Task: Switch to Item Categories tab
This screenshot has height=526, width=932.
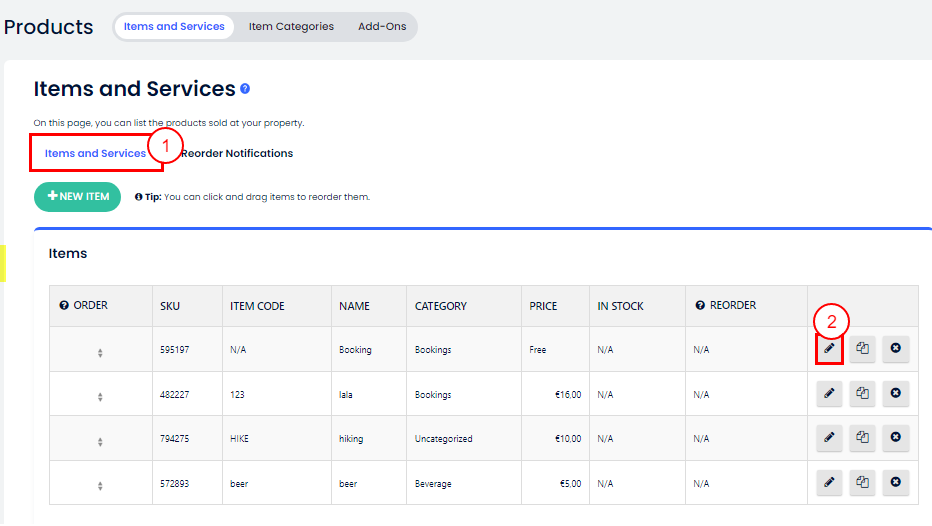Action: click(291, 27)
